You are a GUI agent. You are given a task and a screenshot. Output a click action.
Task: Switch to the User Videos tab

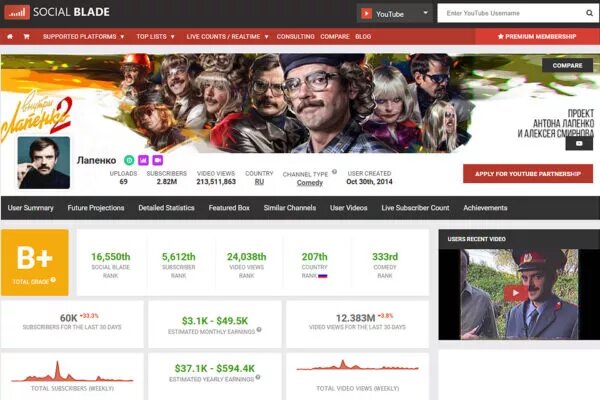(x=349, y=208)
